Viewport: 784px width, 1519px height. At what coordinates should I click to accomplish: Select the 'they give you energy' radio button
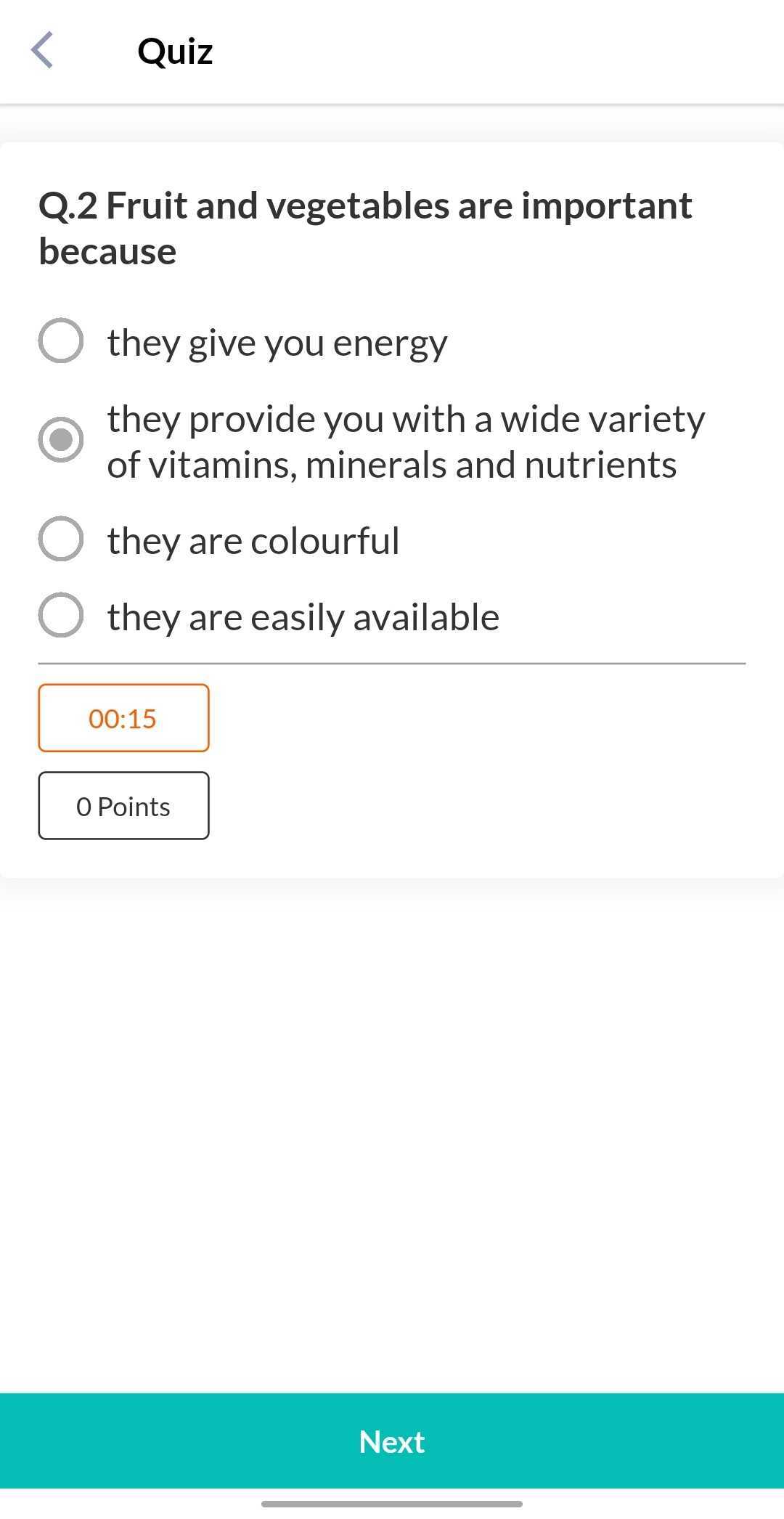(61, 341)
